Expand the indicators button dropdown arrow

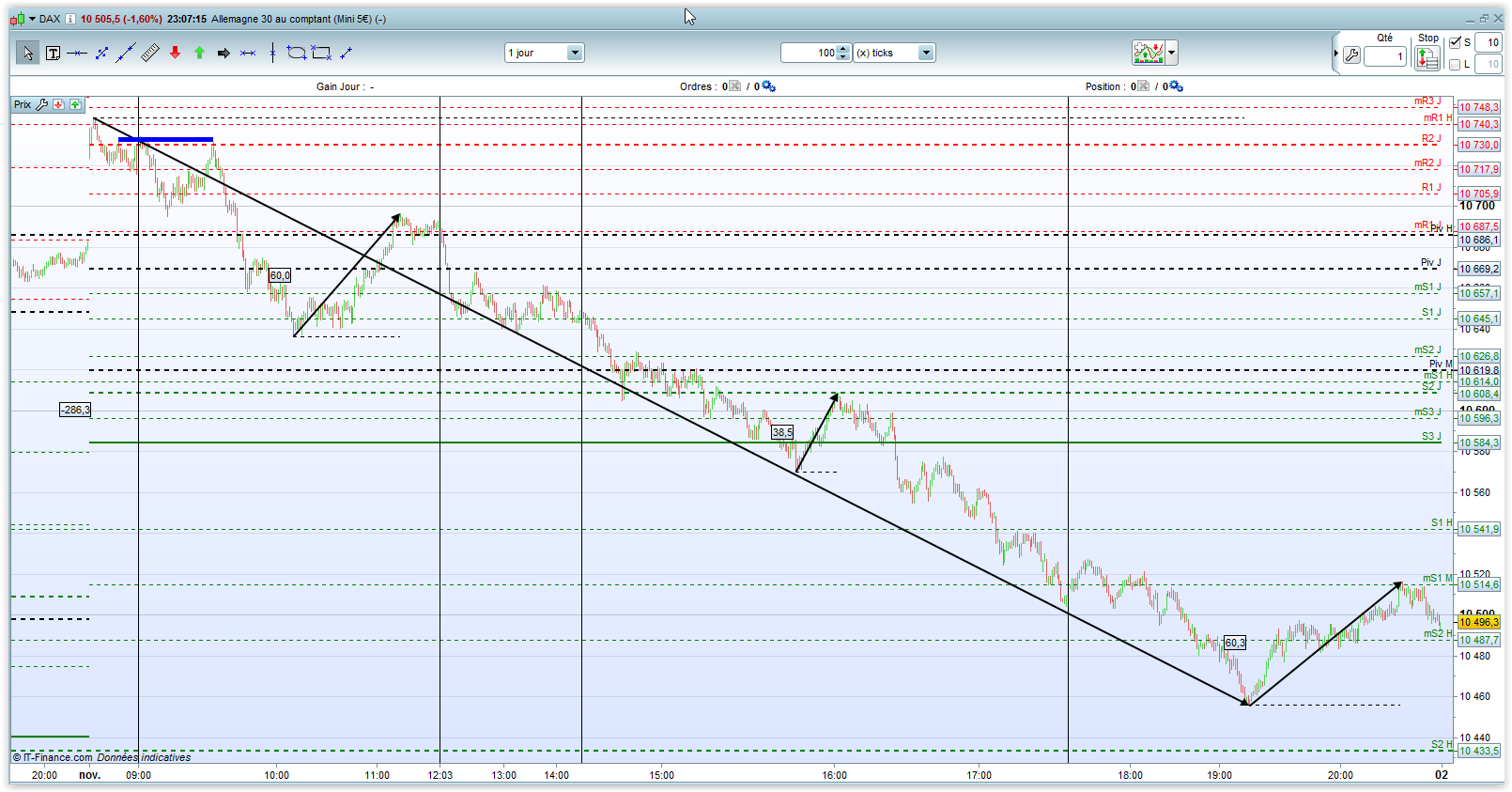click(1171, 53)
